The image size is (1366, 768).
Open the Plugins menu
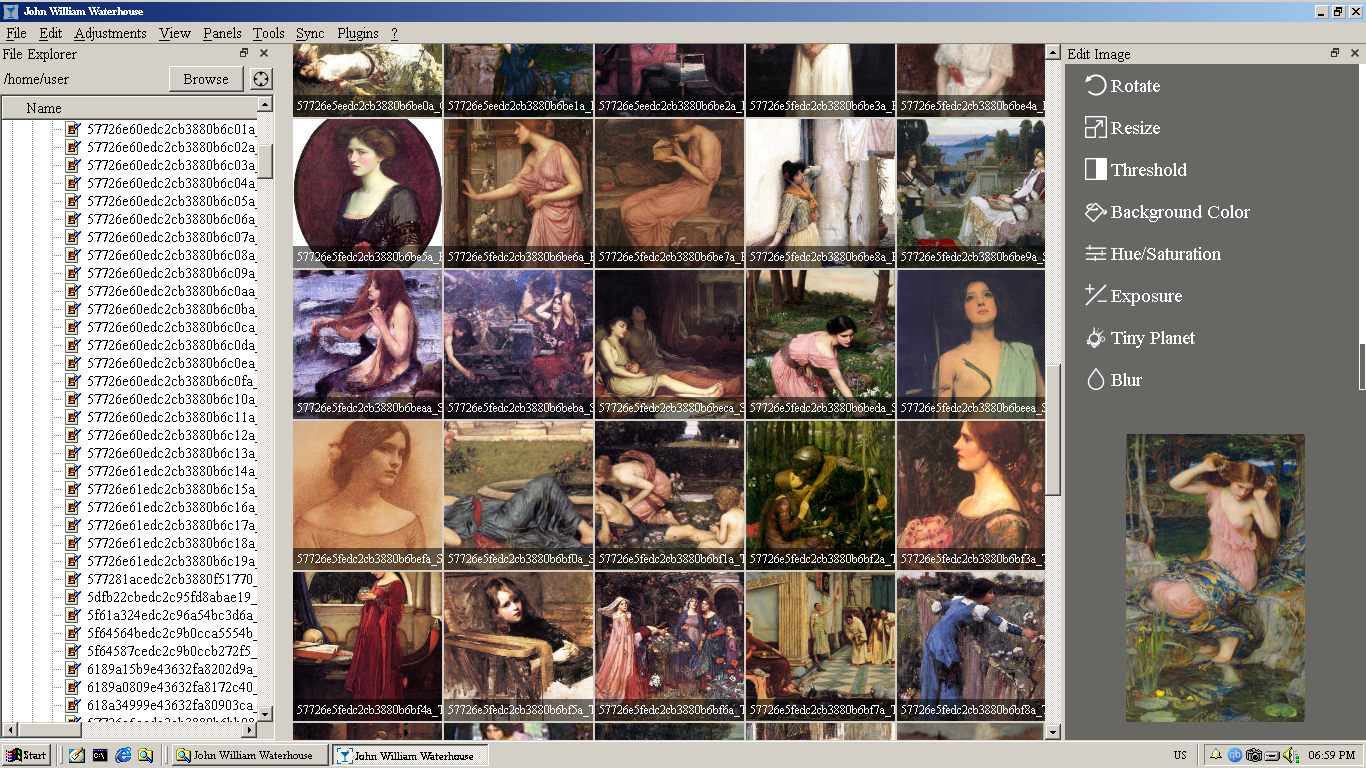(358, 33)
